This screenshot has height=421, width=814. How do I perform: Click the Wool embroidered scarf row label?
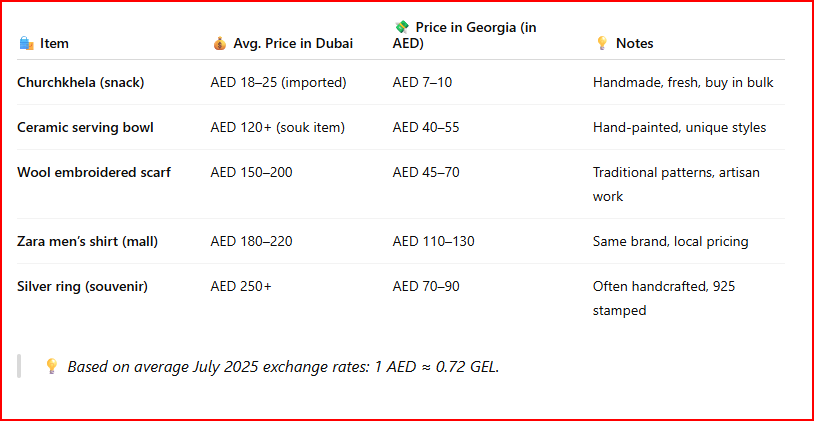94,172
